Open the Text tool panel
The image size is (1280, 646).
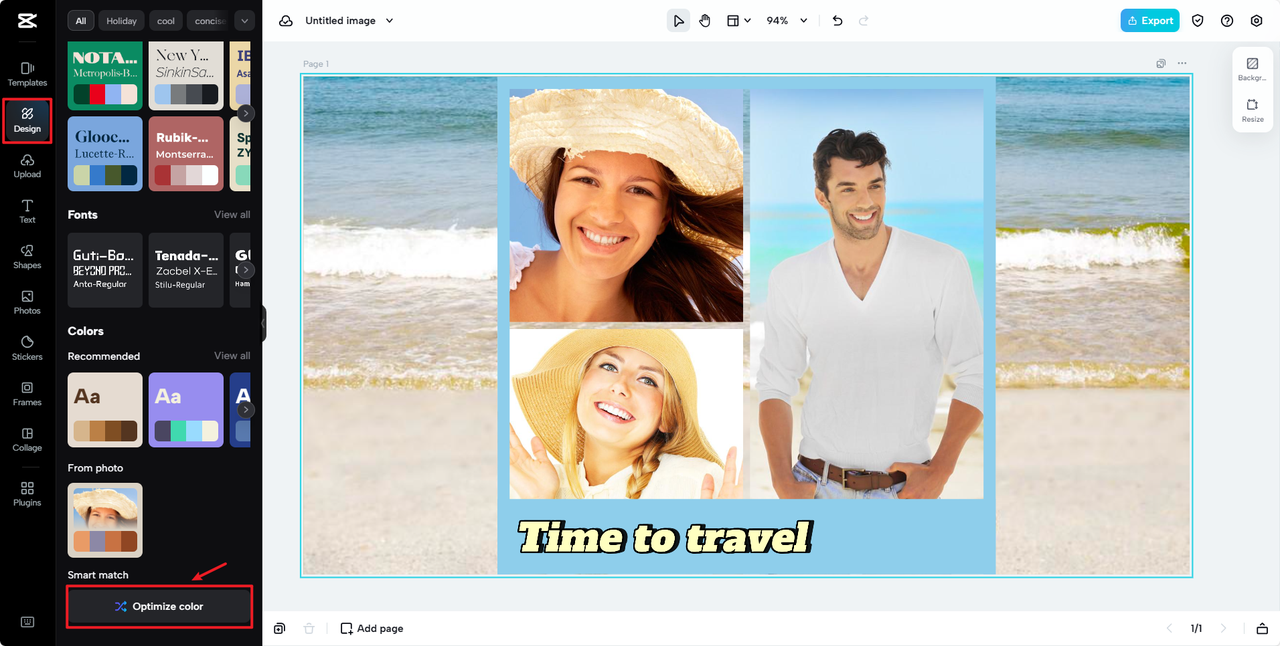tap(27, 211)
